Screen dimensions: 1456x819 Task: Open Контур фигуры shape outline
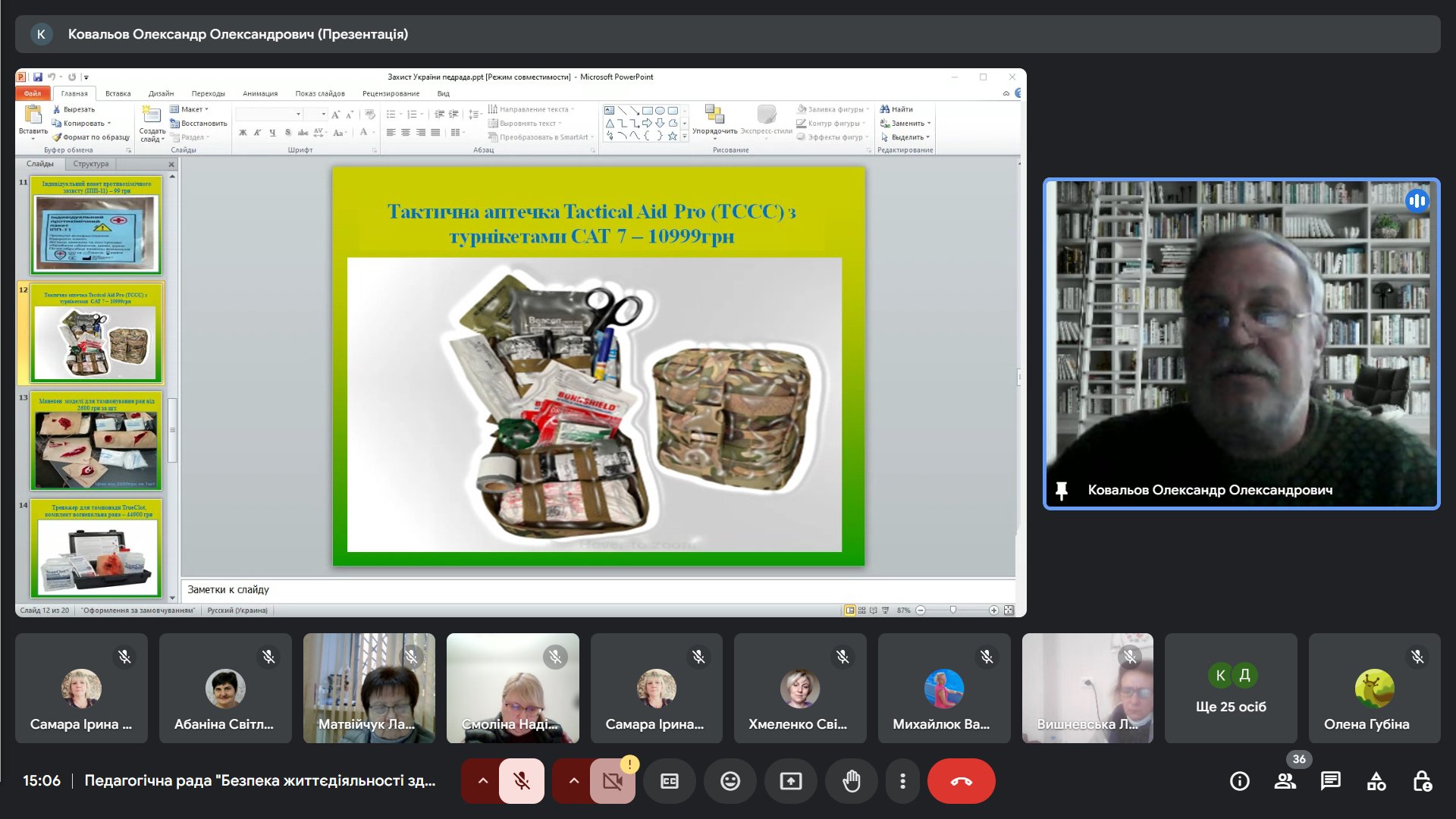831,123
